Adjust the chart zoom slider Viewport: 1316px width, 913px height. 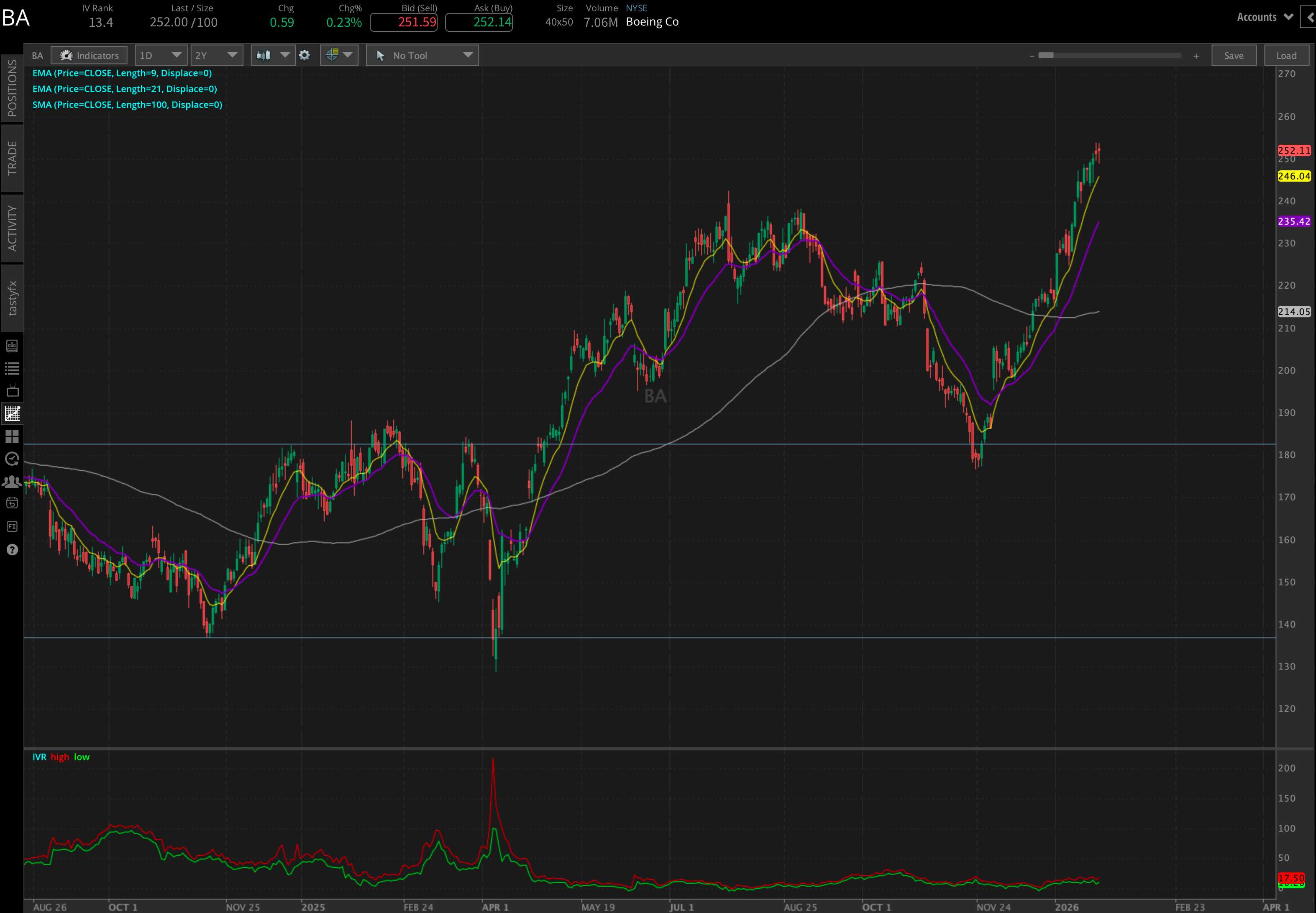1047,55
